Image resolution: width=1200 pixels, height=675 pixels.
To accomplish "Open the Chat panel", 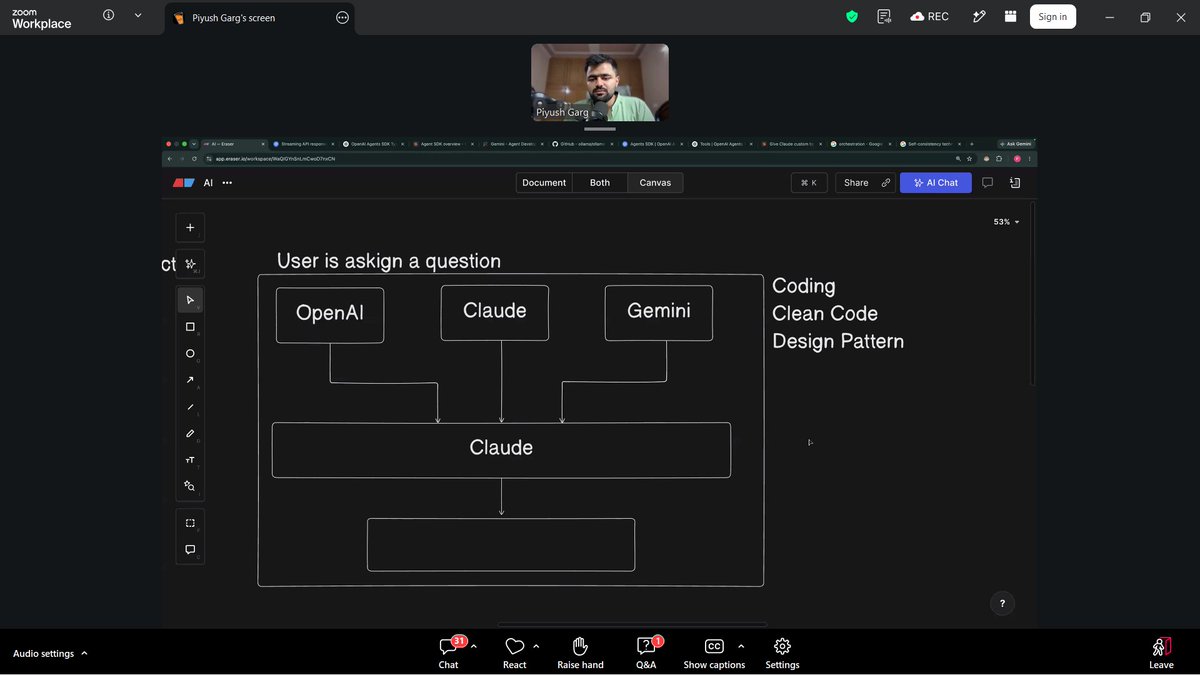I will [x=449, y=653].
